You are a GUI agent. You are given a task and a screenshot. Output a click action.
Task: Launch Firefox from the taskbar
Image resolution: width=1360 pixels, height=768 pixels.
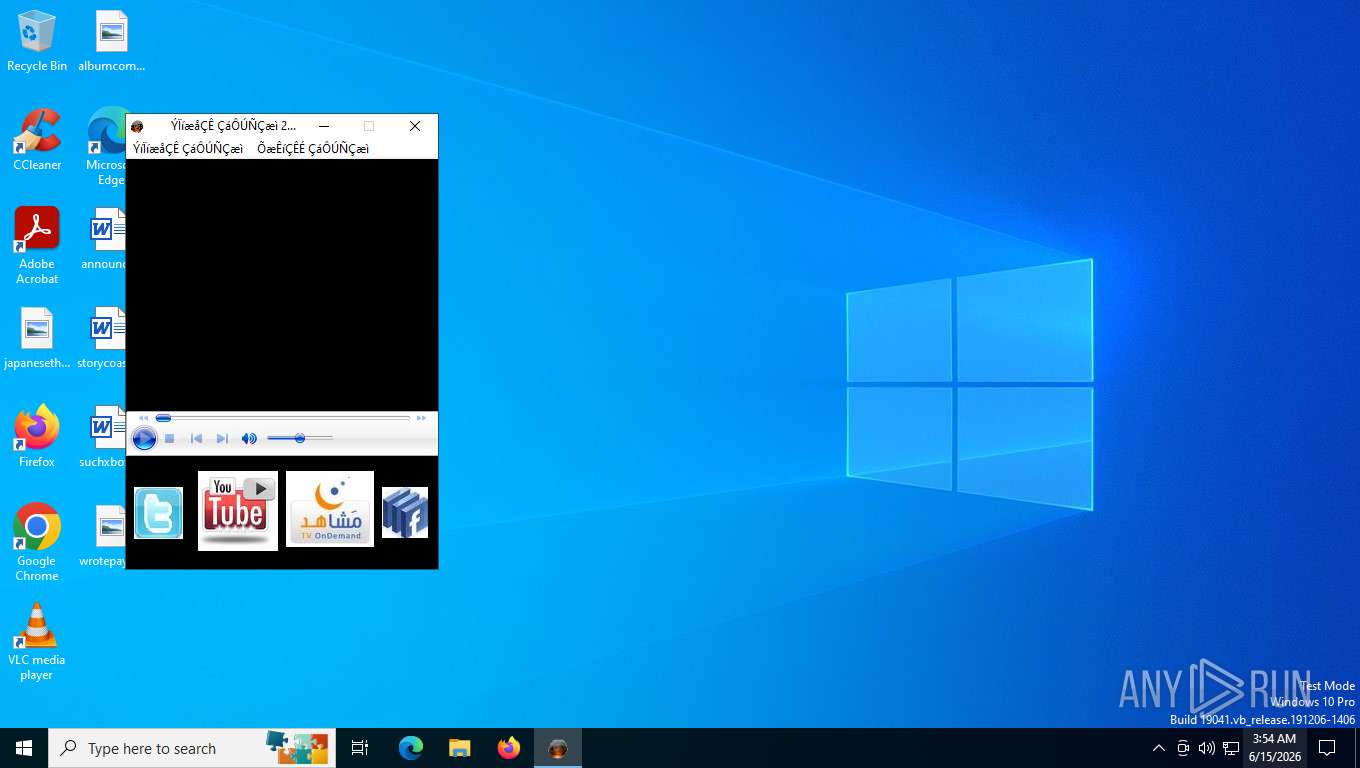click(509, 748)
